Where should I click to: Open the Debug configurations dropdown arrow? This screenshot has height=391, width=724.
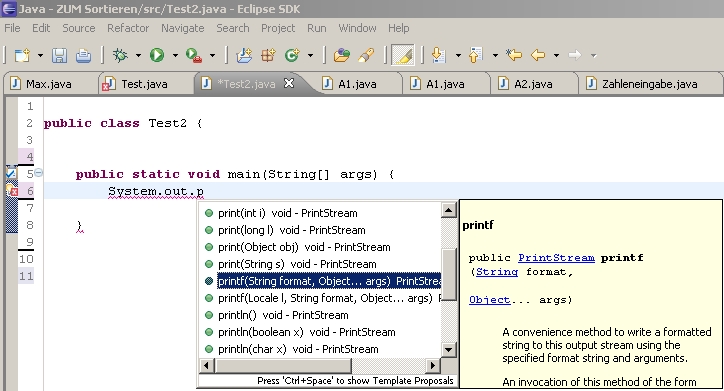[x=138, y=56]
